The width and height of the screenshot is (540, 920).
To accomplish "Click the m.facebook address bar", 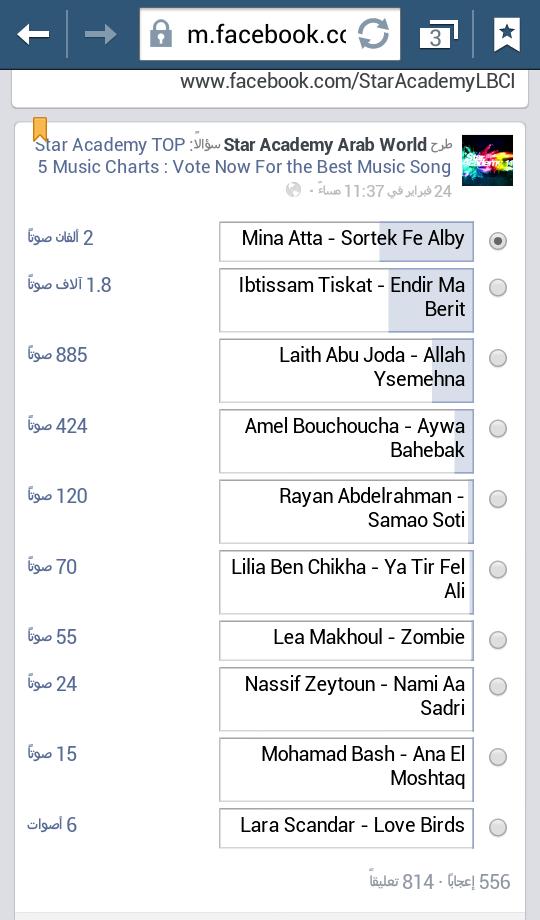I will point(265,34).
